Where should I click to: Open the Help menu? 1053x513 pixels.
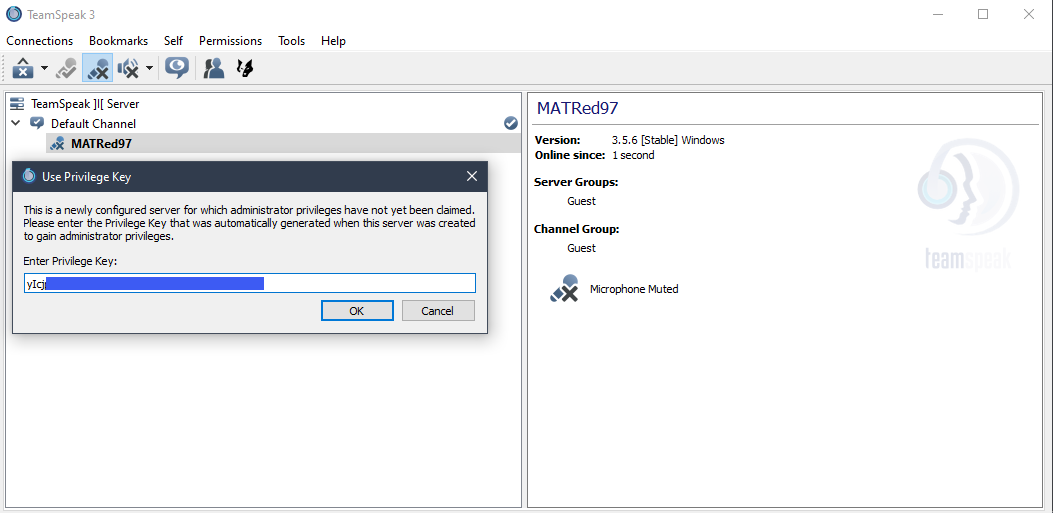click(333, 41)
